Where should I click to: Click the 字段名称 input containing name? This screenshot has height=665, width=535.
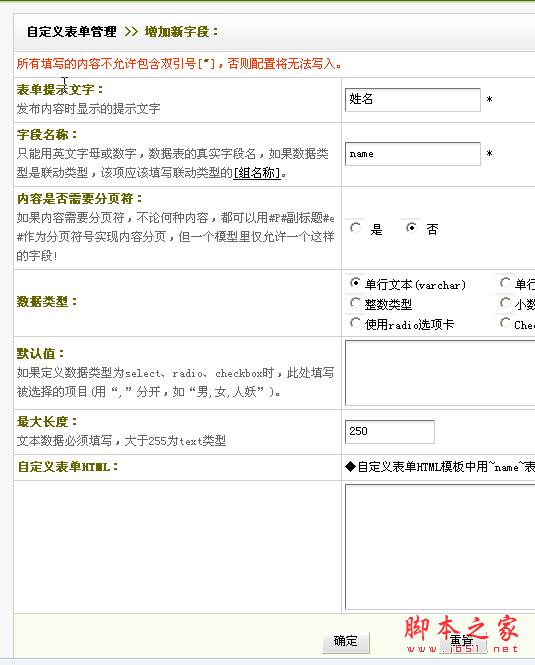tap(412, 154)
